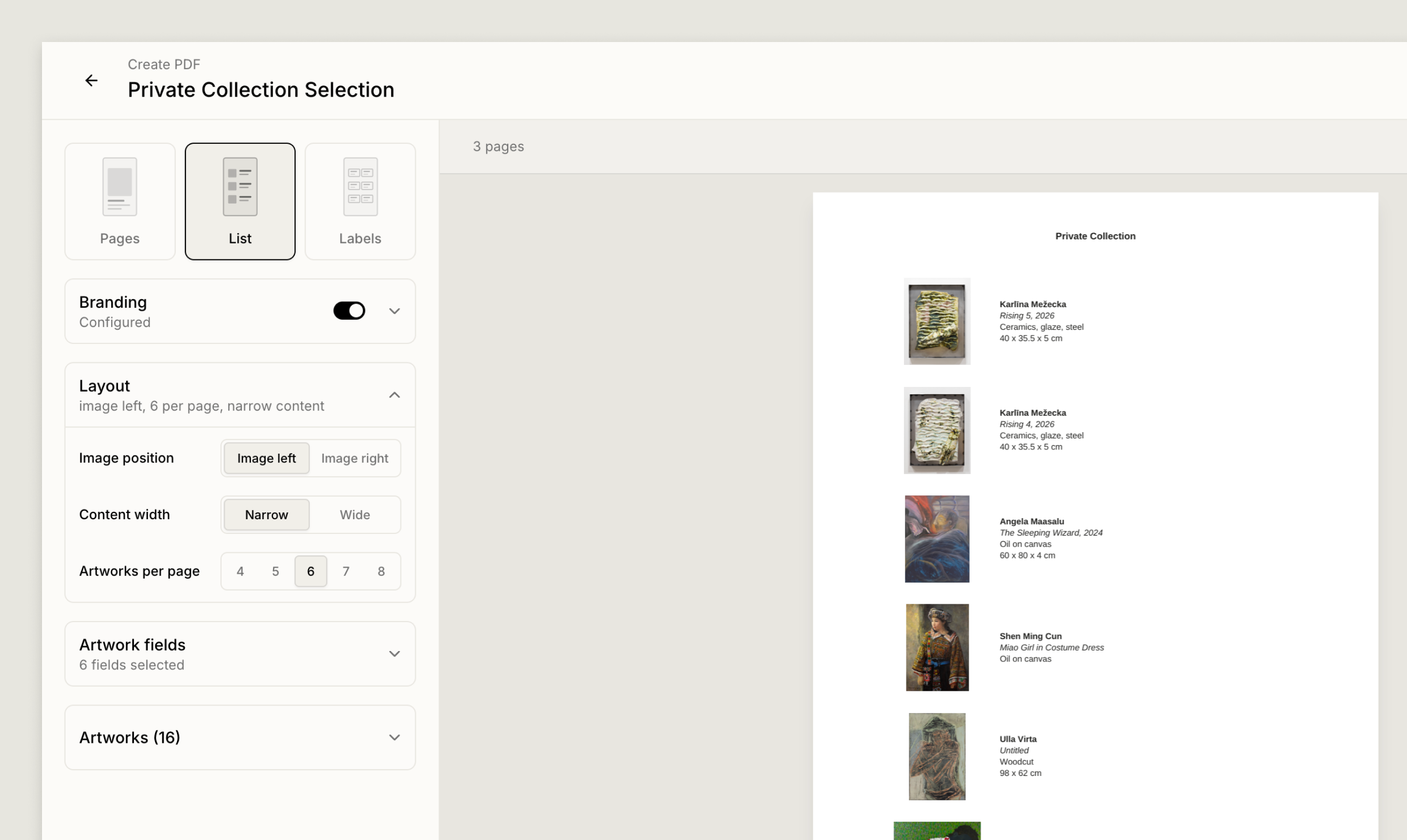The height and width of the screenshot is (840, 1407).
Task: Click 'The Sleeping Wizard, 2024' text
Action: click(1051, 533)
